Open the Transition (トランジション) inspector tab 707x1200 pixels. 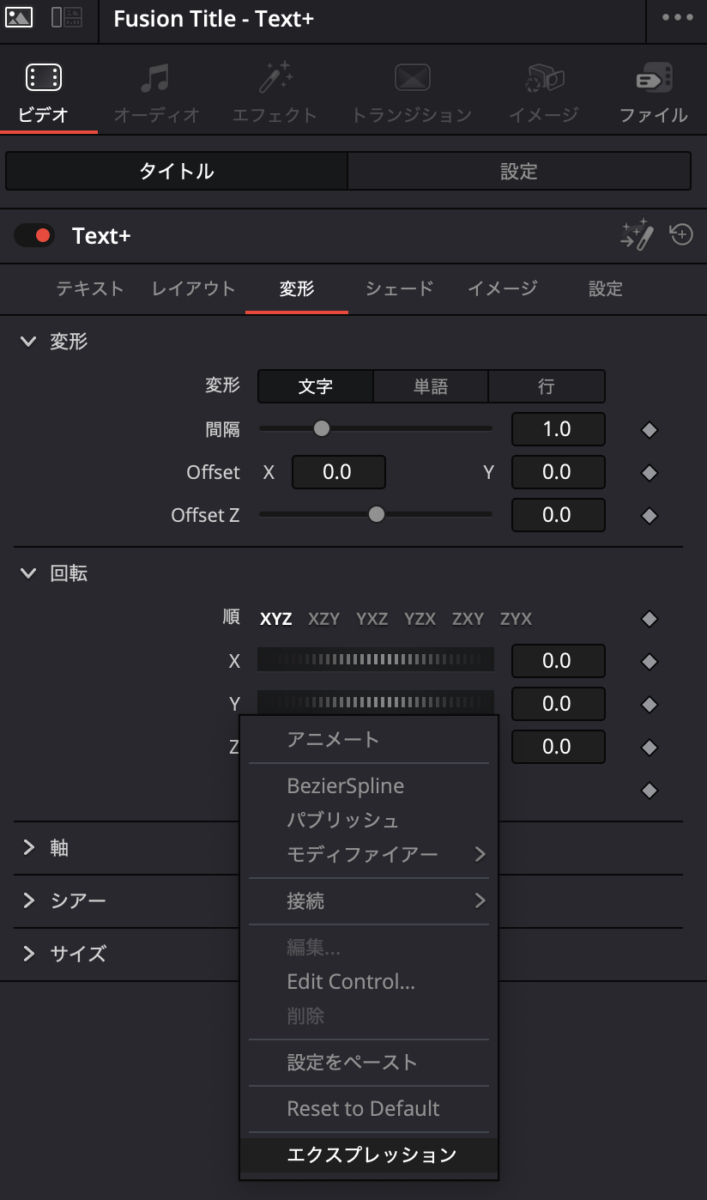[x=411, y=94]
